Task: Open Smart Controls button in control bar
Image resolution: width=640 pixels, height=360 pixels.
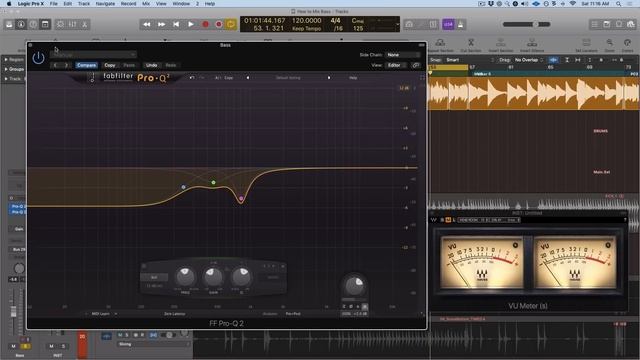Action: pyautogui.click(x=60, y=24)
